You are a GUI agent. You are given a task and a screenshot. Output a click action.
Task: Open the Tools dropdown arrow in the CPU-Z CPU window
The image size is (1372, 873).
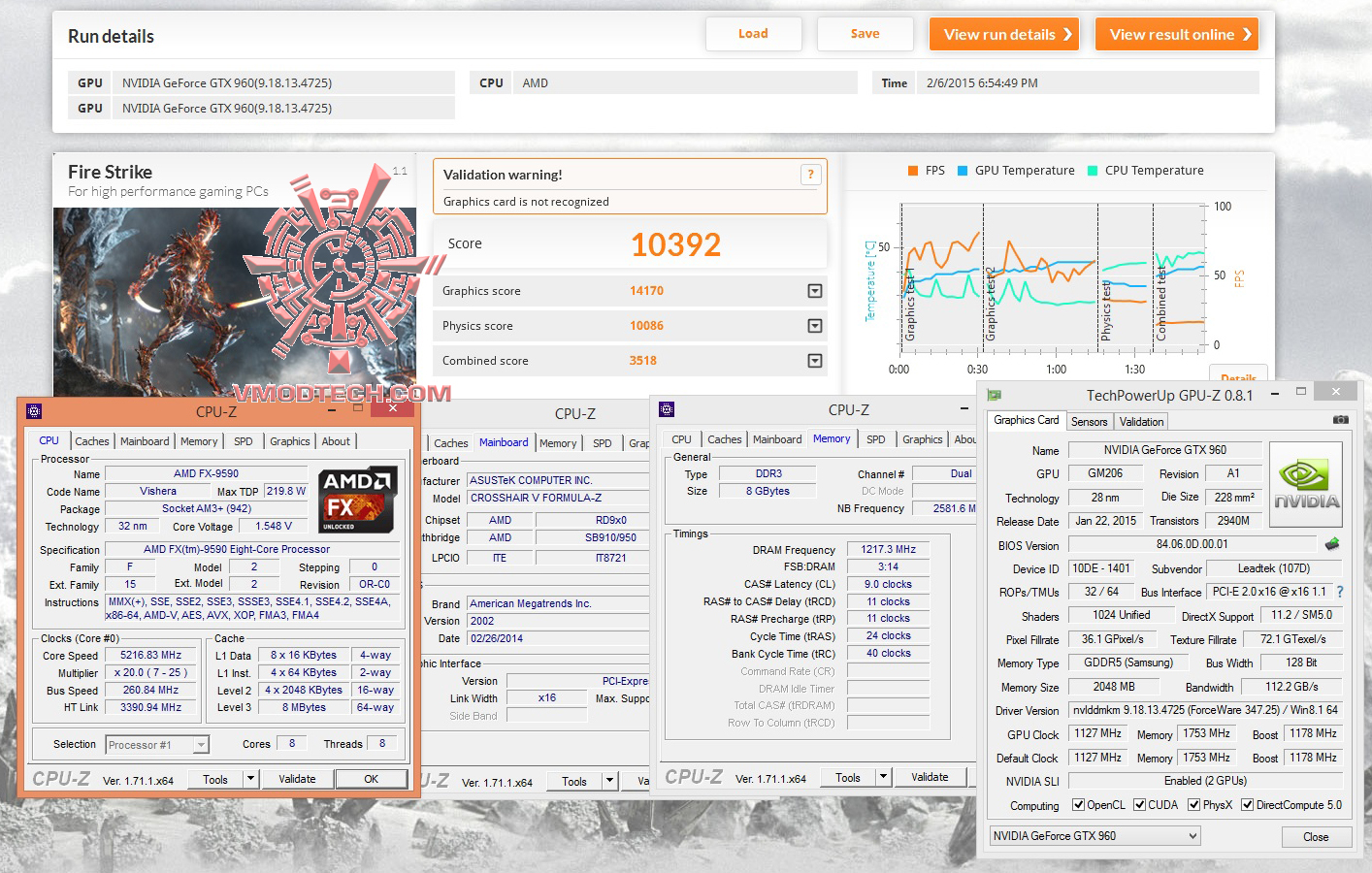(x=250, y=779)
